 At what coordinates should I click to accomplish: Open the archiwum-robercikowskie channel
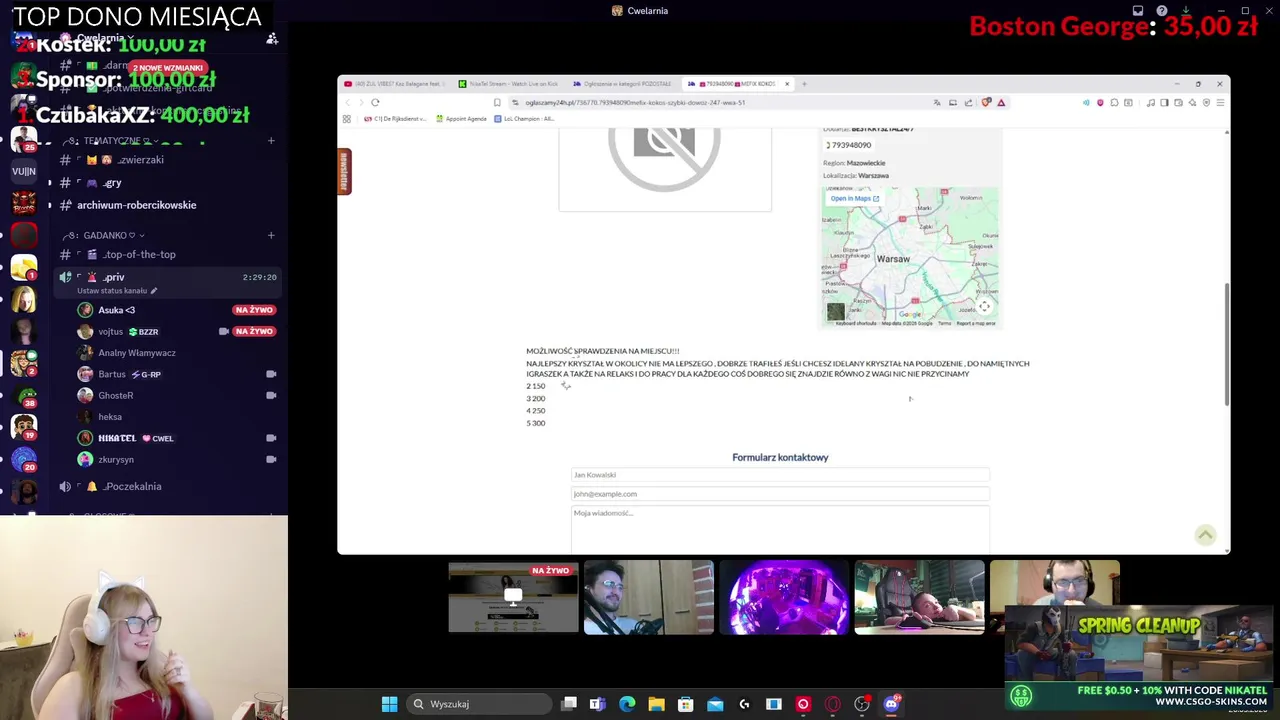pos(166,205)
